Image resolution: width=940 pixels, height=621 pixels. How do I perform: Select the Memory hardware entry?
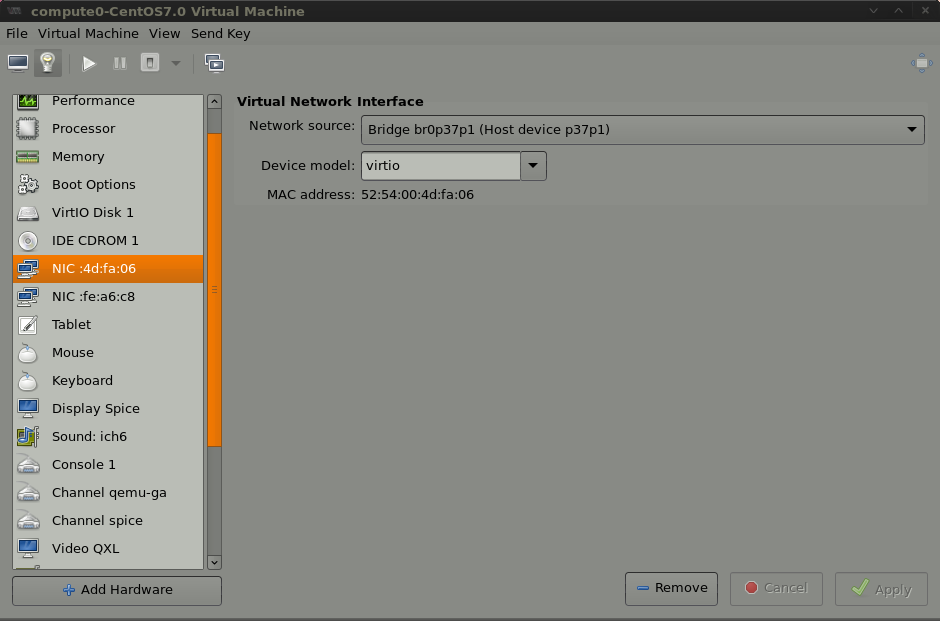pos(78,157)
